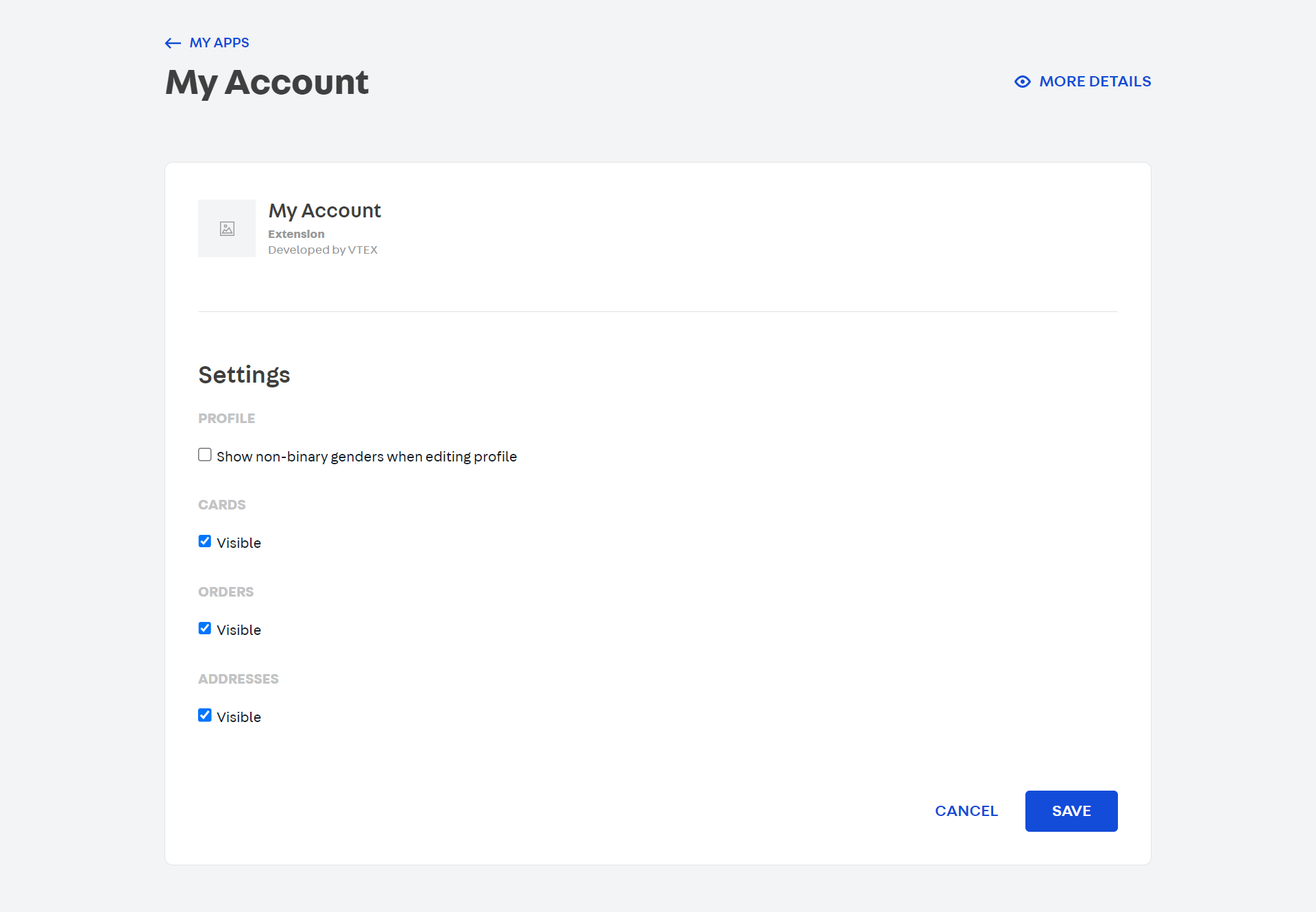Click the SAVE button
The image size is (1316, 912).
(x=1071, y=811)
